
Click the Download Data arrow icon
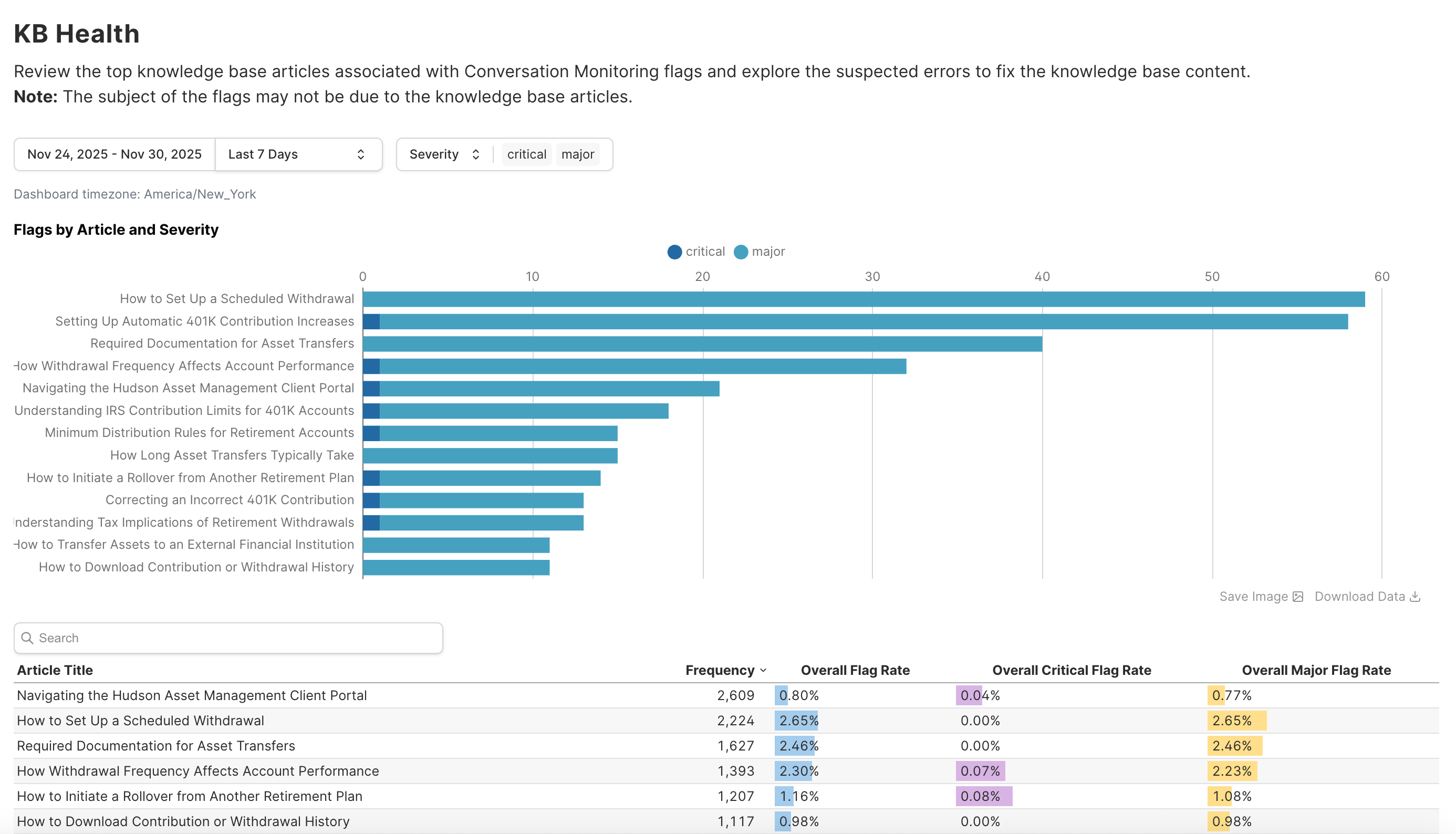(1415, 597)
